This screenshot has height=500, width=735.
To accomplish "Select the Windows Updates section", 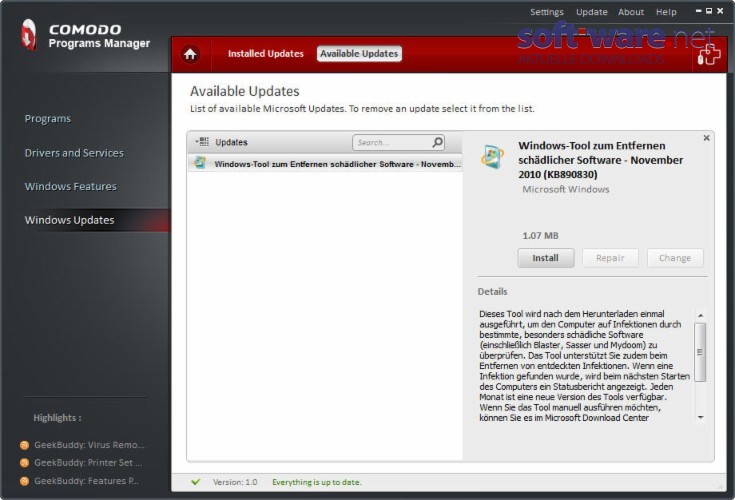I will (69, 220).
